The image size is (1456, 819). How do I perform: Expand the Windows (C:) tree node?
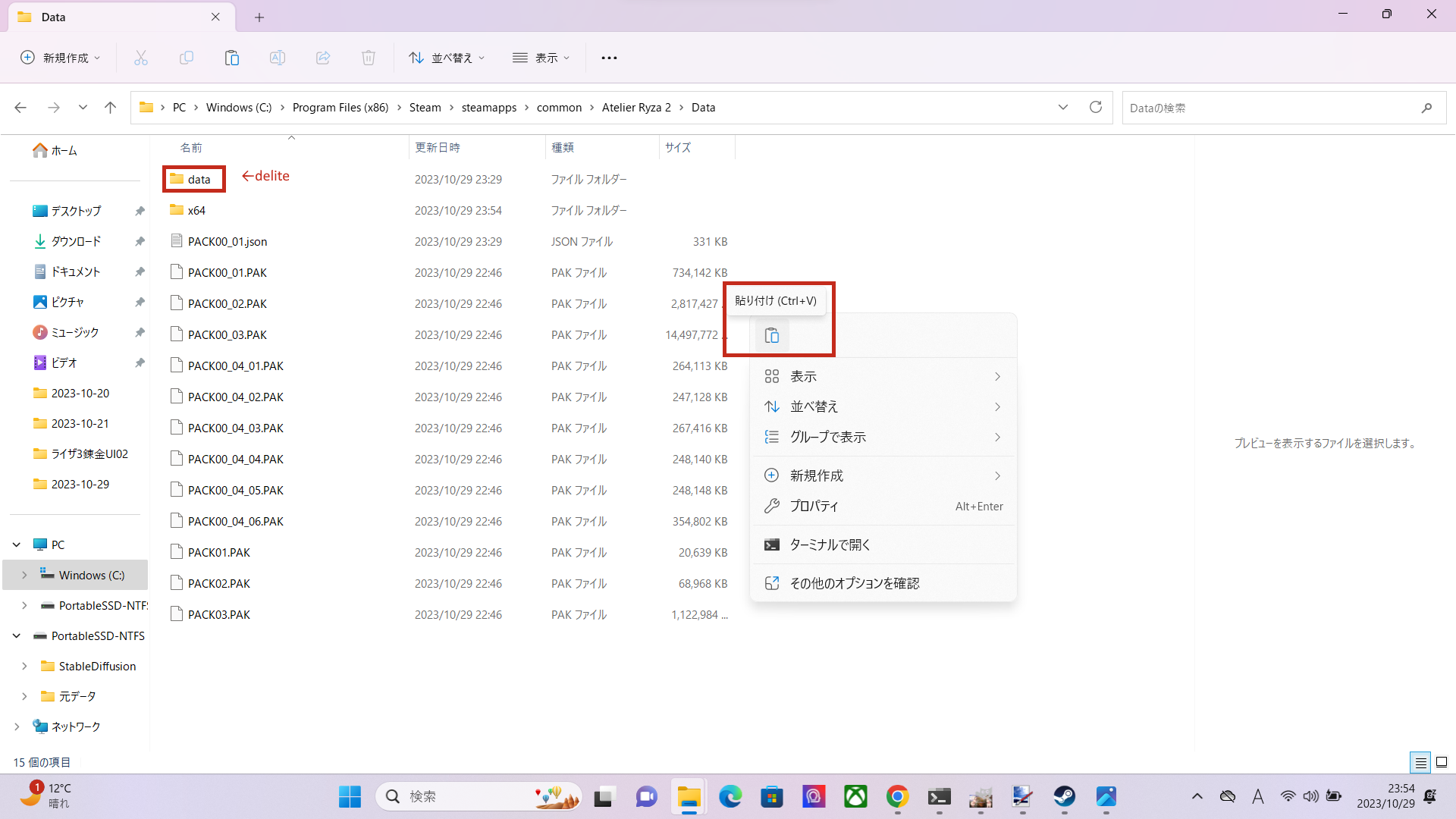(x=24, y=575)
